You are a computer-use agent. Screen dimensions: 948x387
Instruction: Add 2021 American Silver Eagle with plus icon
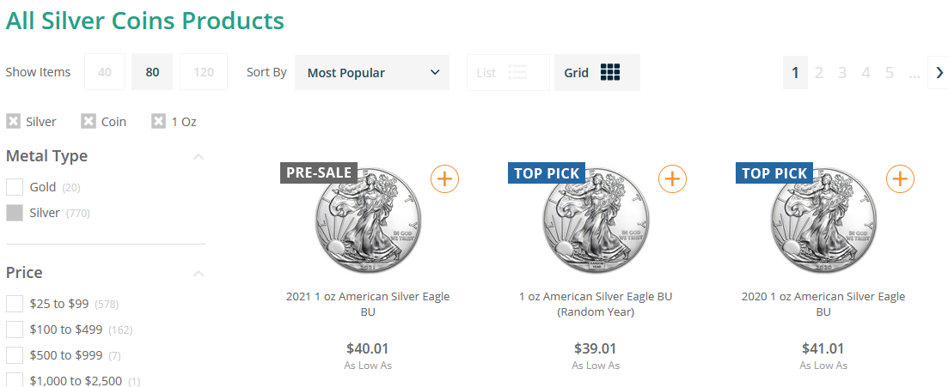(x=444, y=179)
